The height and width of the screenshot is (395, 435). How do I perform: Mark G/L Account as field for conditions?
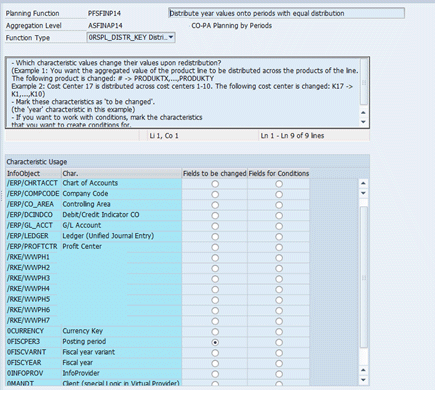click(279, 226)
